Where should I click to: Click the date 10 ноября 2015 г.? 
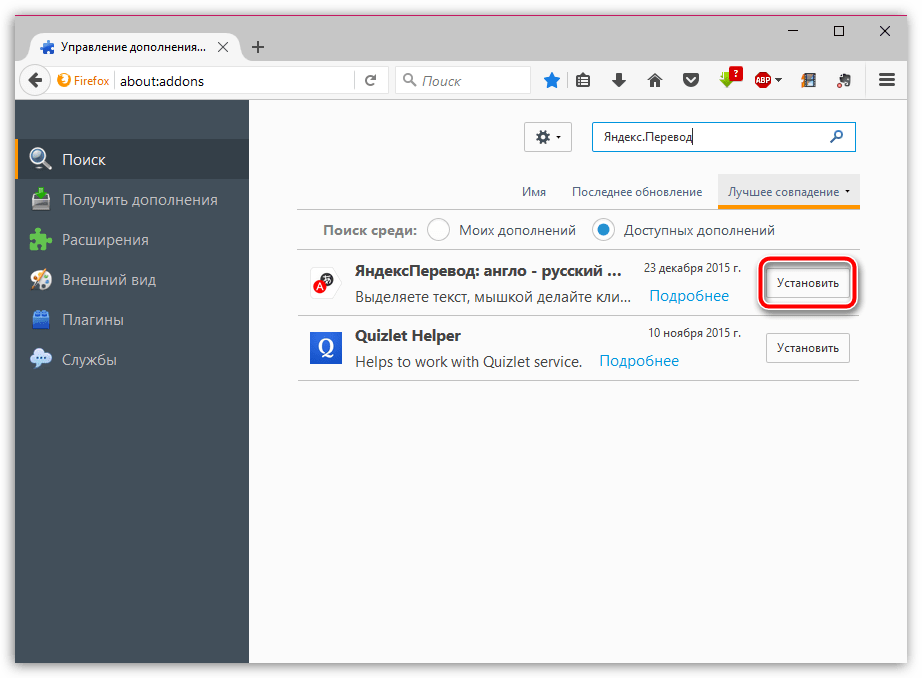tap(694, 333)
